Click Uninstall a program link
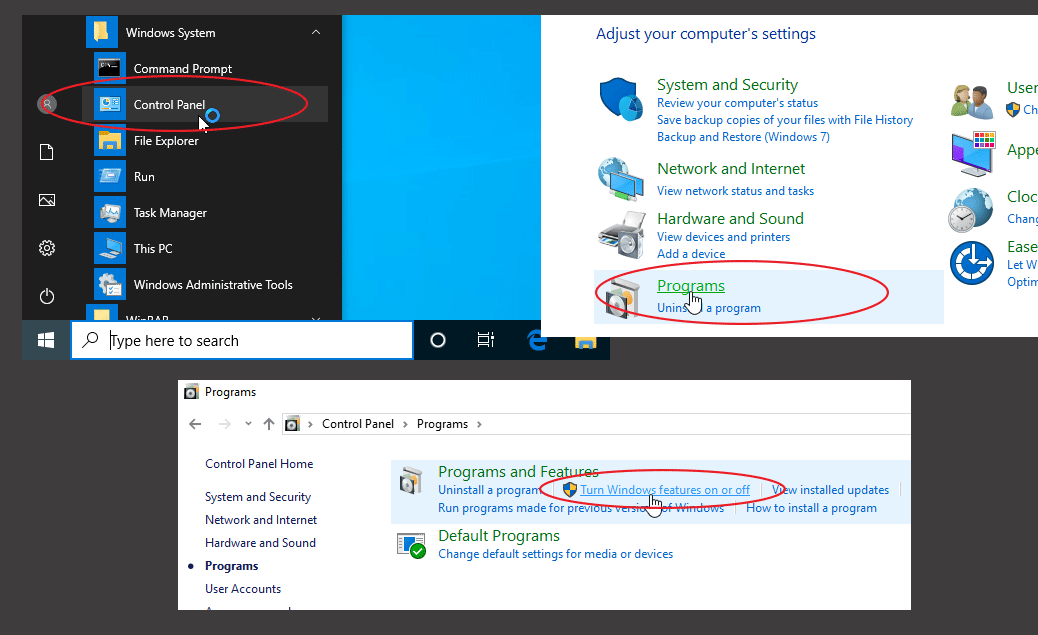Viewport: 1038px width, 635px height. 489,490
